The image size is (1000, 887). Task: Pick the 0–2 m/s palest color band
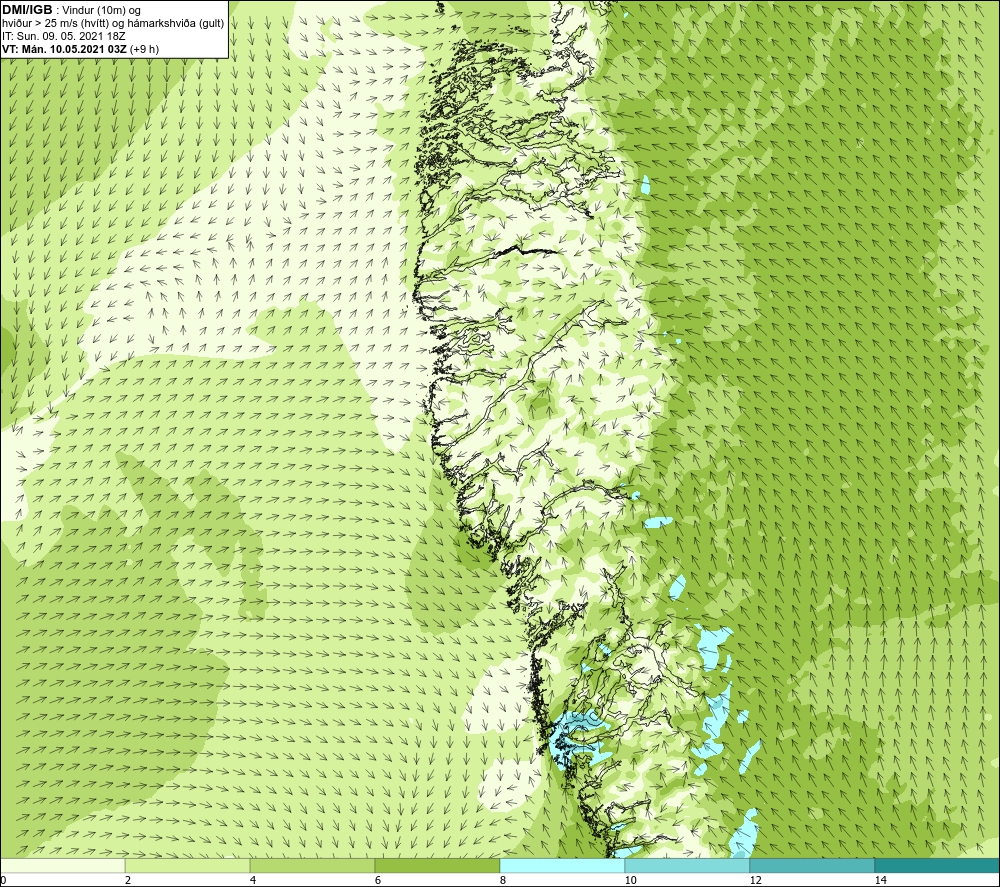pyautogui.click(x=62, y=865)
